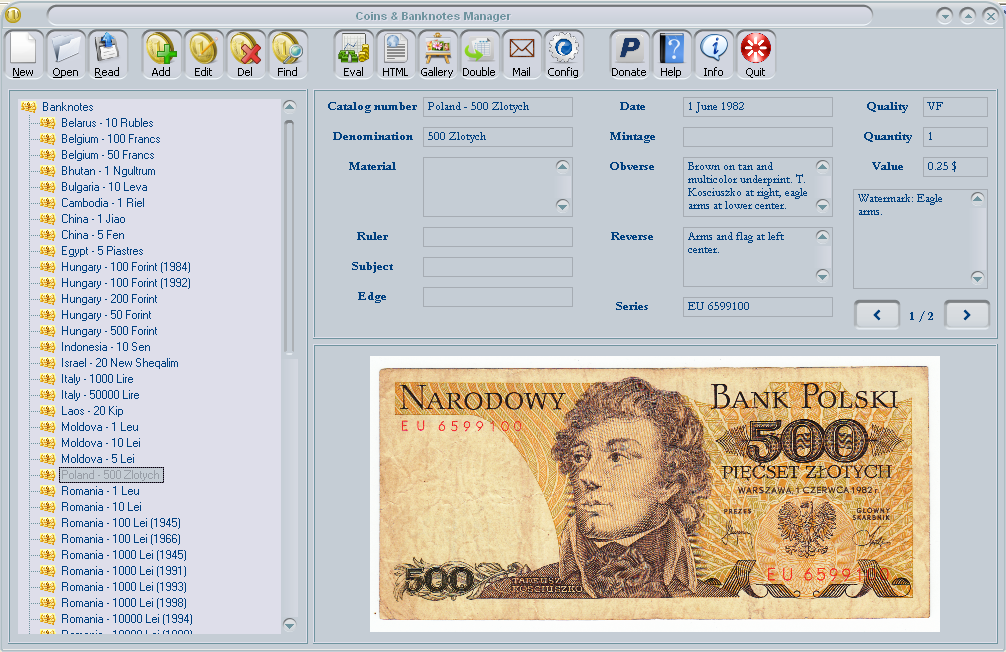This screenshot has width=1006, height=652.
Task: Select Egypt - 5 Piastres entry
Action: click(102, 251)
